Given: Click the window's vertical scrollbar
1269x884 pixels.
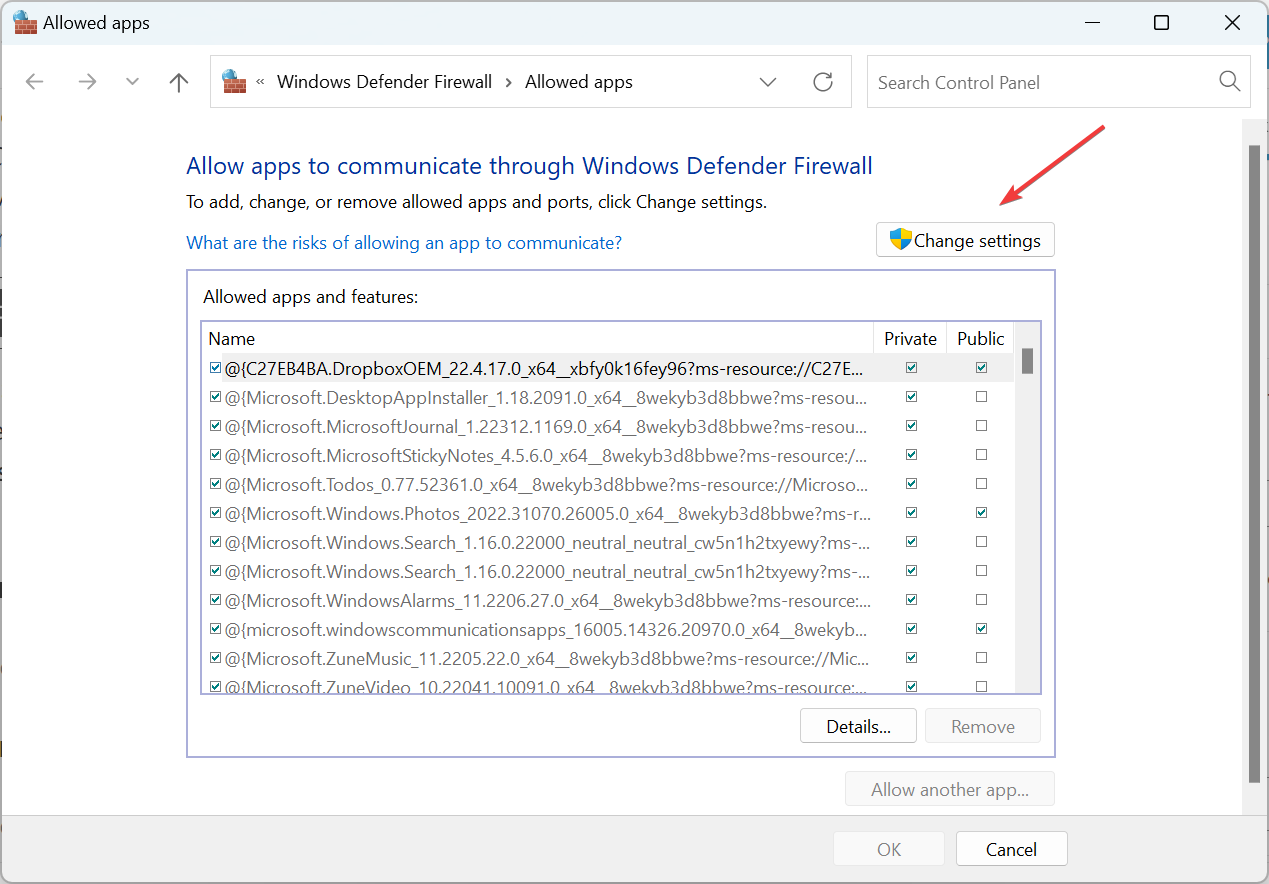Looking at the screenshot, I should (x=1254, y=463).
